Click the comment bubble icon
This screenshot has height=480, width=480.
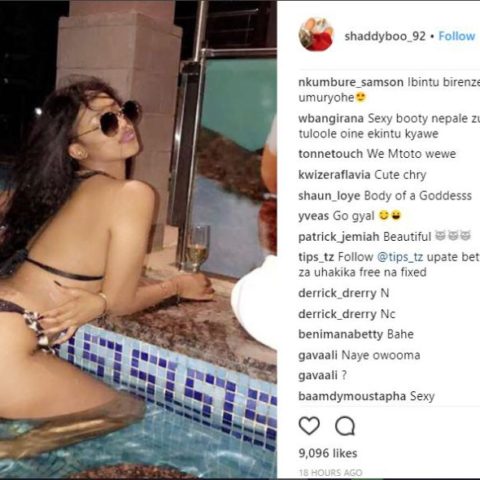[x=345, y=426]
